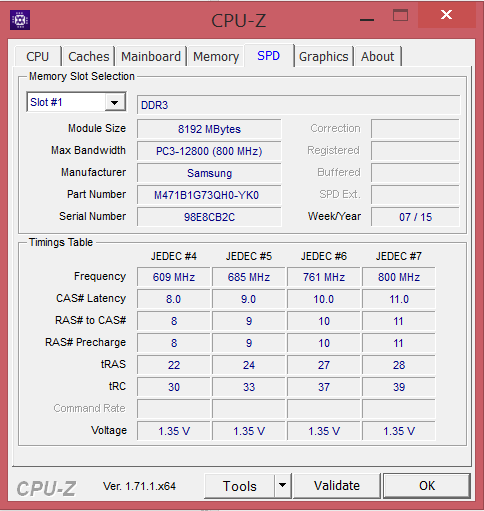This screenshot has width=484, height=511.
Task: Click the Part Number label
Action: tap(96, 194)
